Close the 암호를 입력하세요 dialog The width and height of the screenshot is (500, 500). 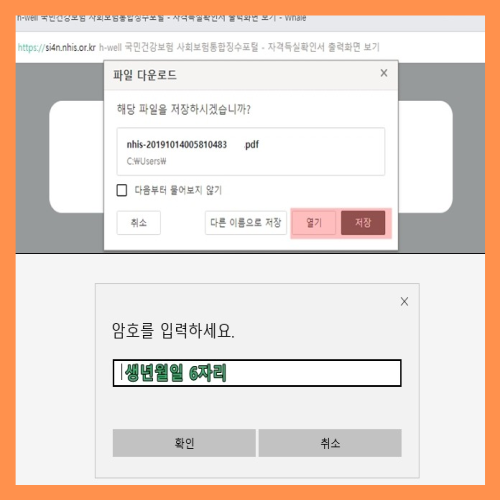point(404,301)
